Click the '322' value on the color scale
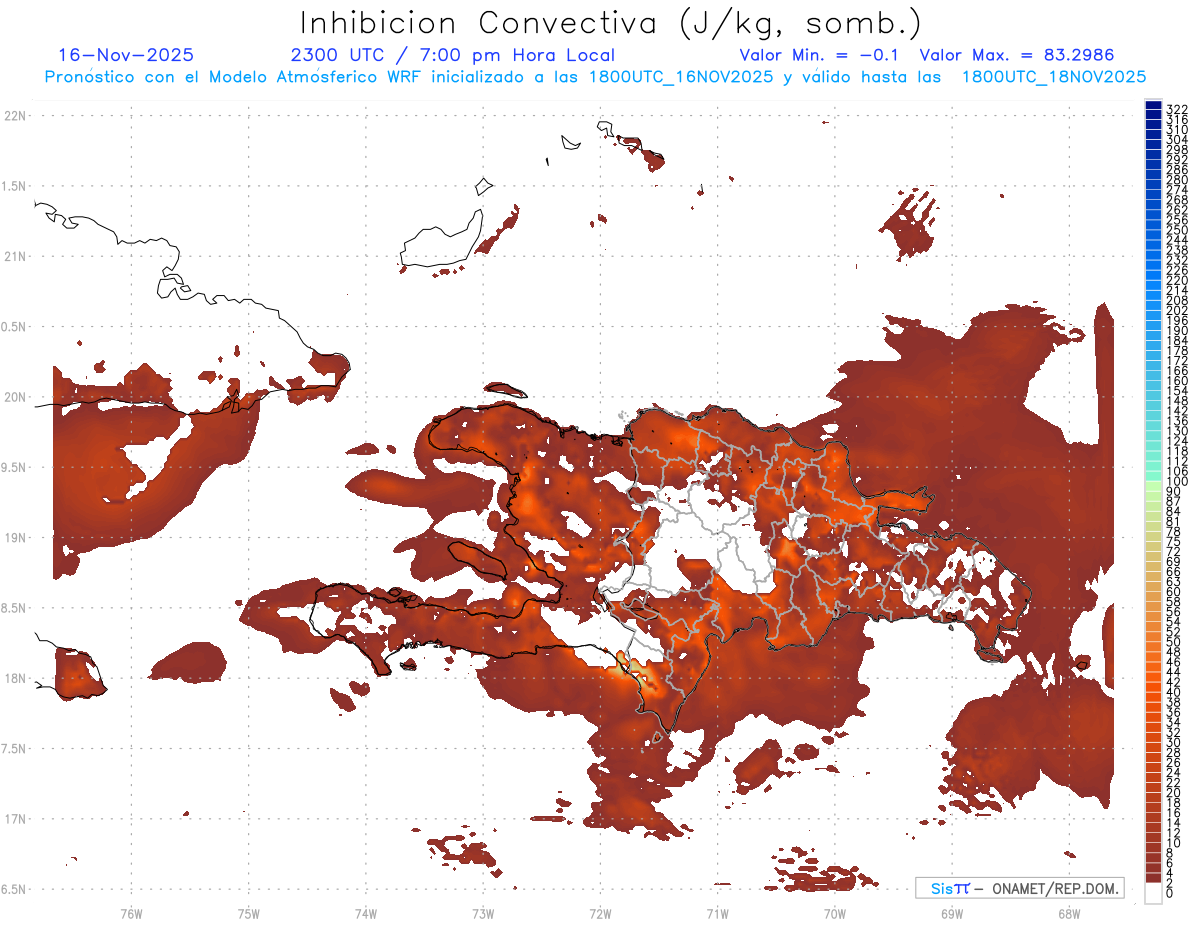The width and height of the screenshot is (1200, 927). (1176, 108)
